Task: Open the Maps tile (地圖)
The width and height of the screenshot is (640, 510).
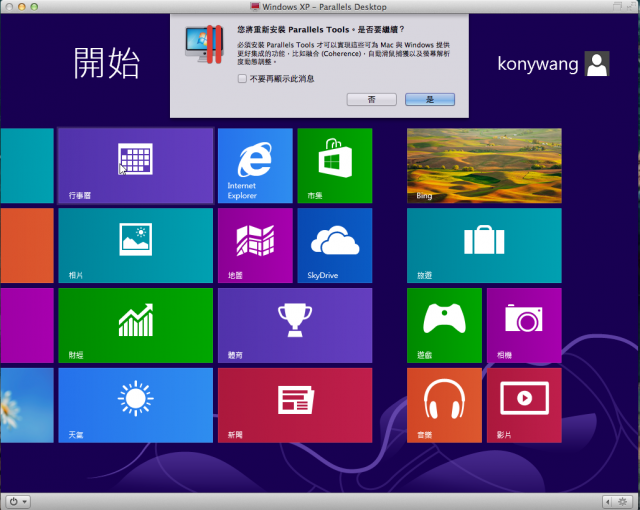Action: tap(255, 246)
